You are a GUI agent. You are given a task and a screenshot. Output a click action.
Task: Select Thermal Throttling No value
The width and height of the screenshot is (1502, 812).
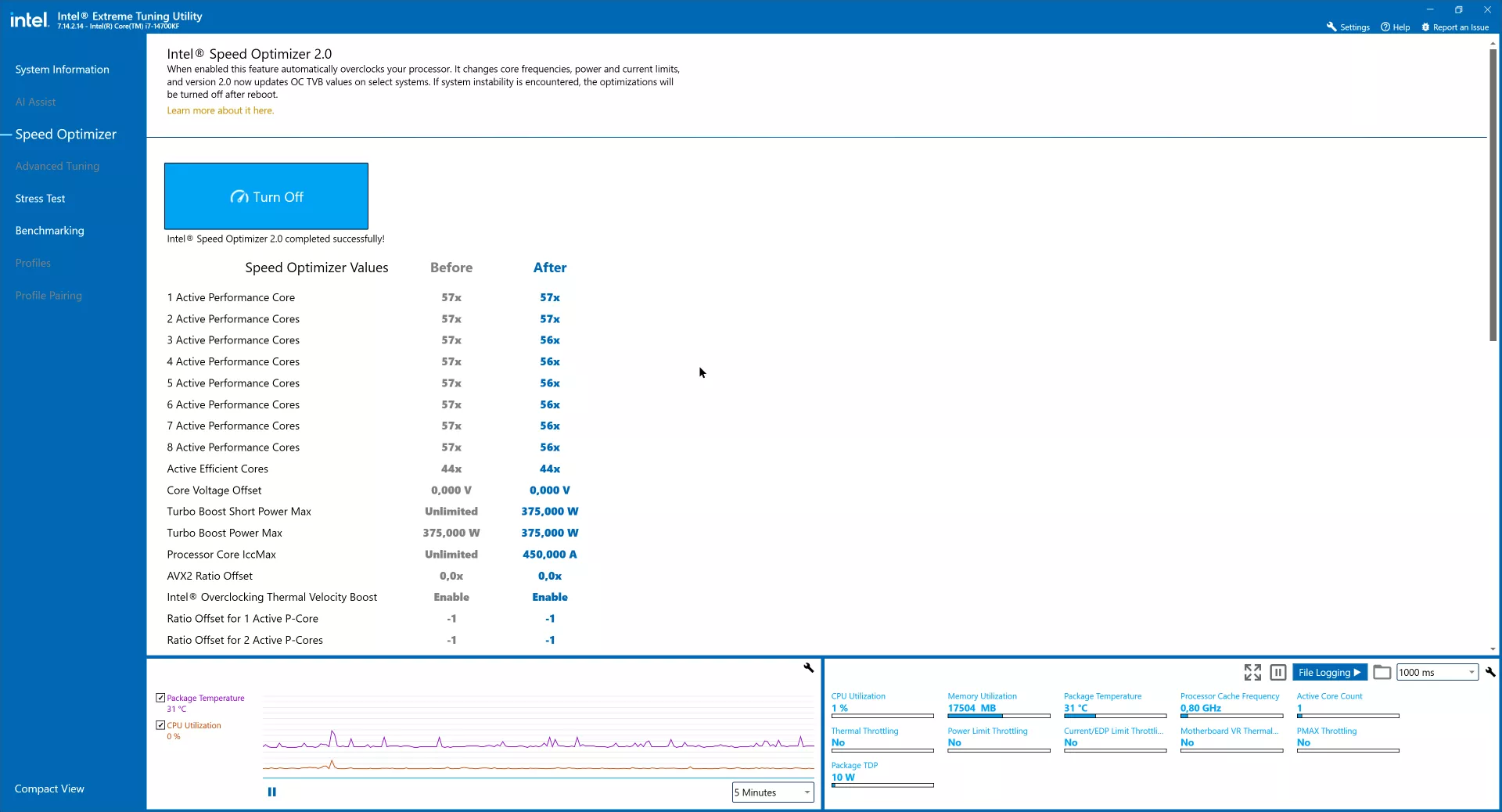pos(838,742)
